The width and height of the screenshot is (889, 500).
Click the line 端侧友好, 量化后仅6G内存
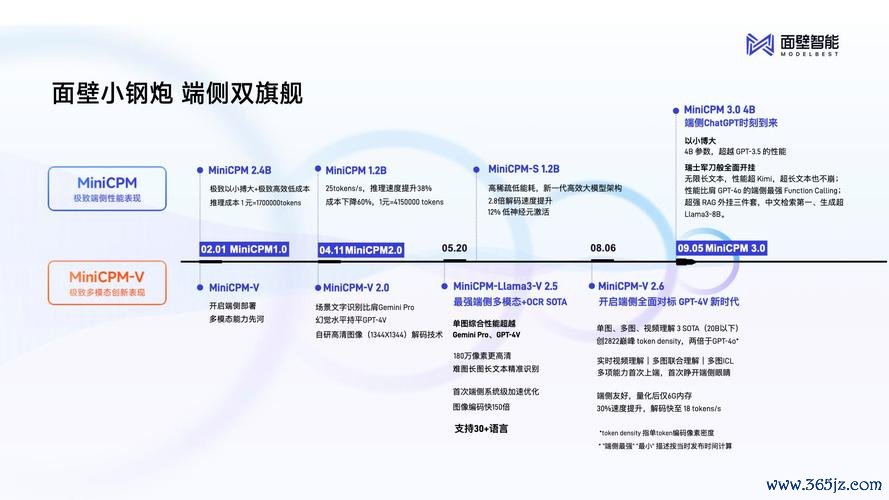[x=644, y=396]
